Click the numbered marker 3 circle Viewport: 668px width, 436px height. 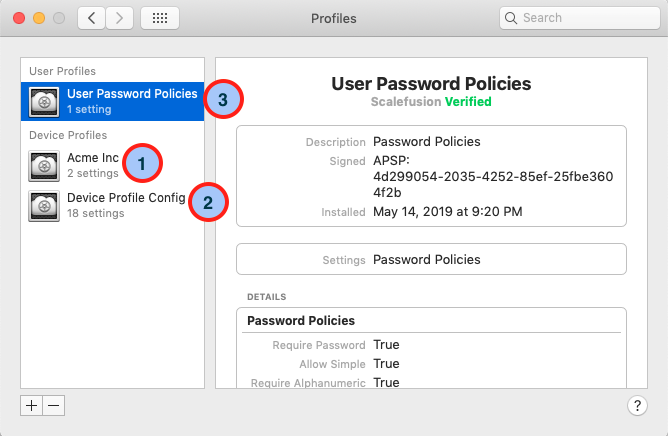tap(223, 99)
